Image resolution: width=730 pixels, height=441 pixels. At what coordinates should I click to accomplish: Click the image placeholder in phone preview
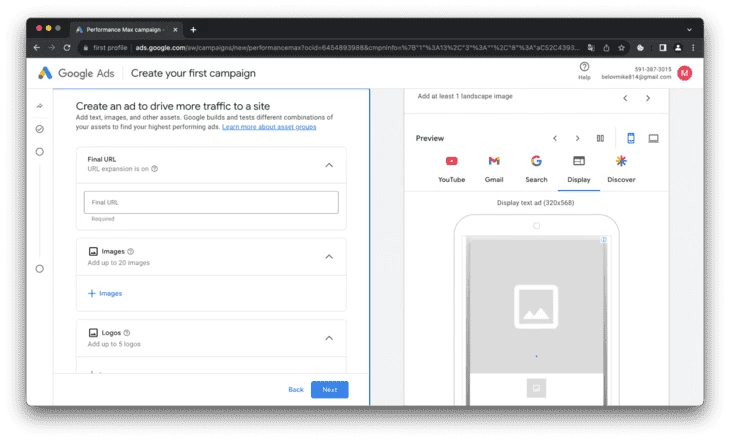(x=536, y=307)
